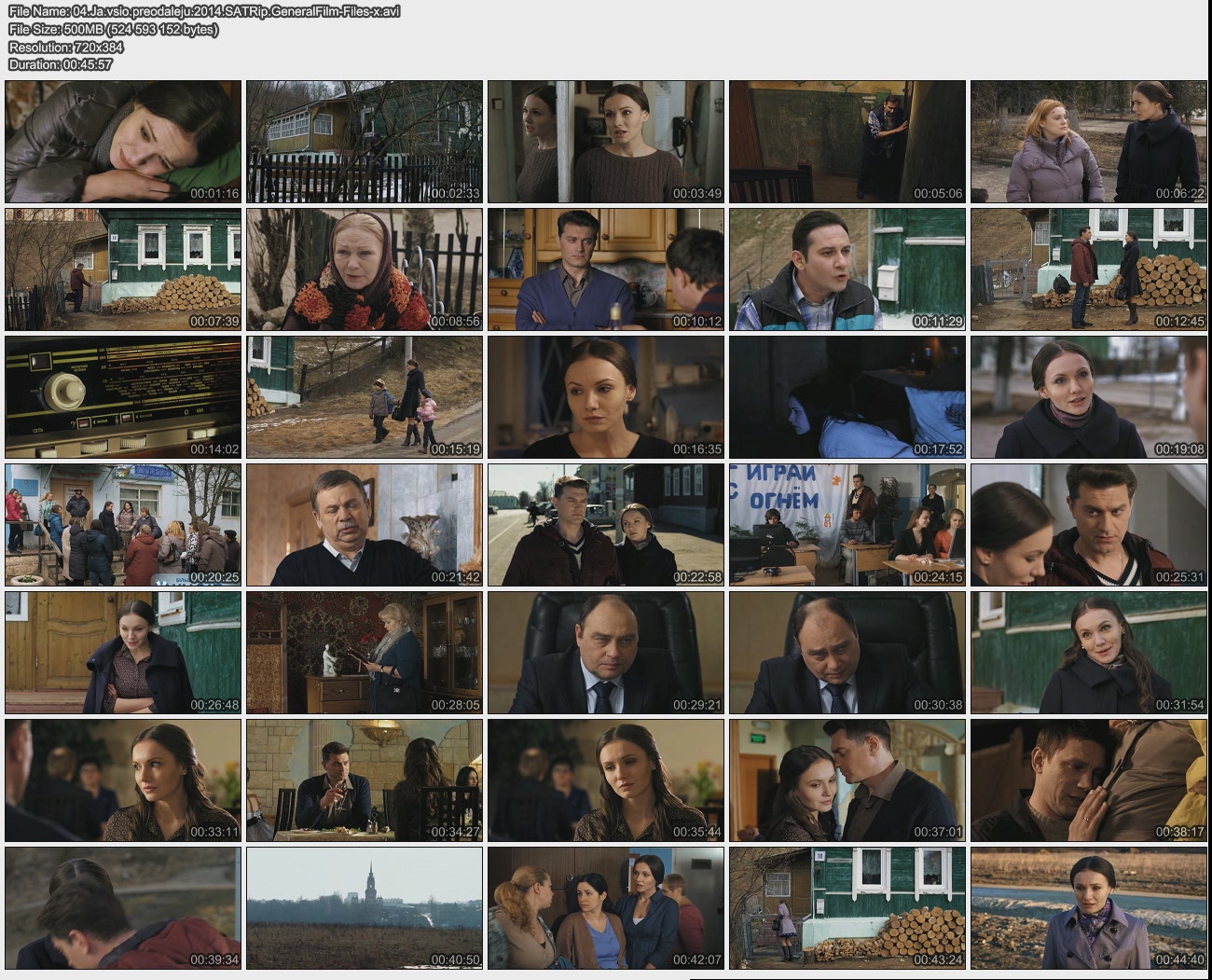Click the thumbnail timestamped 00:28:05
The image size is (1212, 980).
(x=365, y=653)
